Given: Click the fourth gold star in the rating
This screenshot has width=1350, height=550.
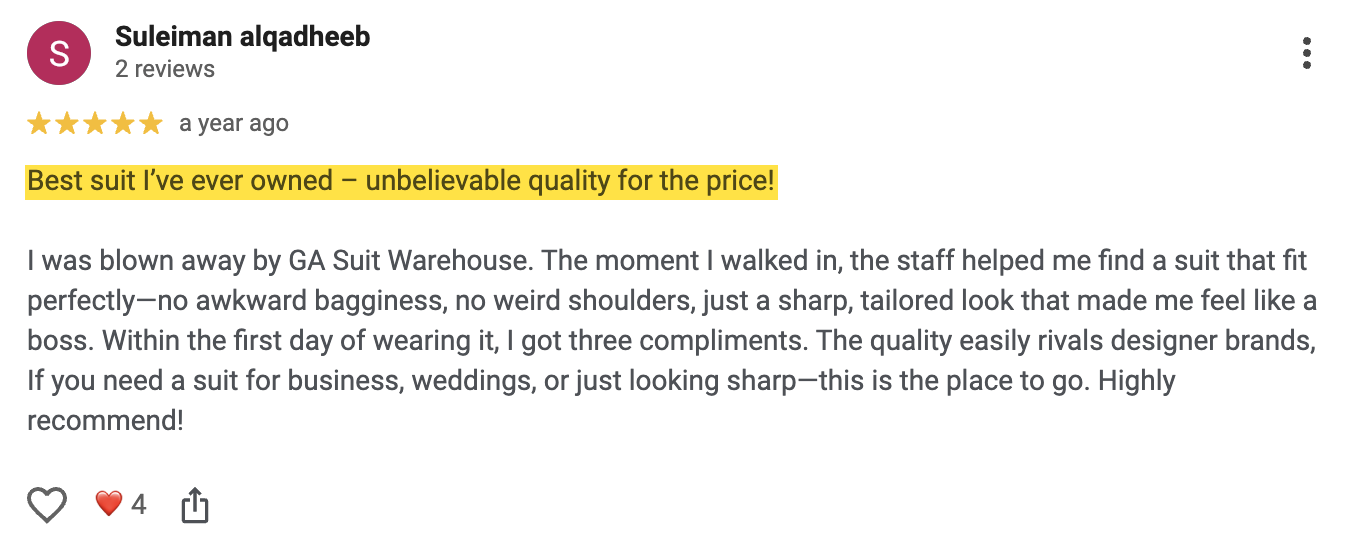Looking at the screenshot, I should [123, 124].
